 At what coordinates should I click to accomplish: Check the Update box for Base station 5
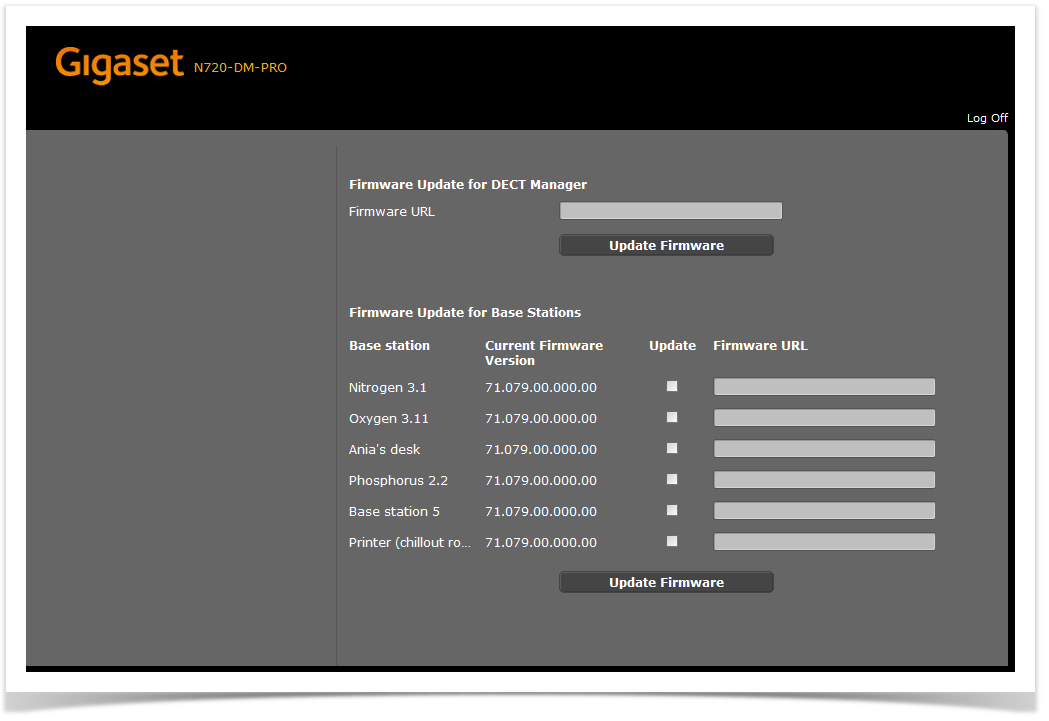click(x=672, y=510)
